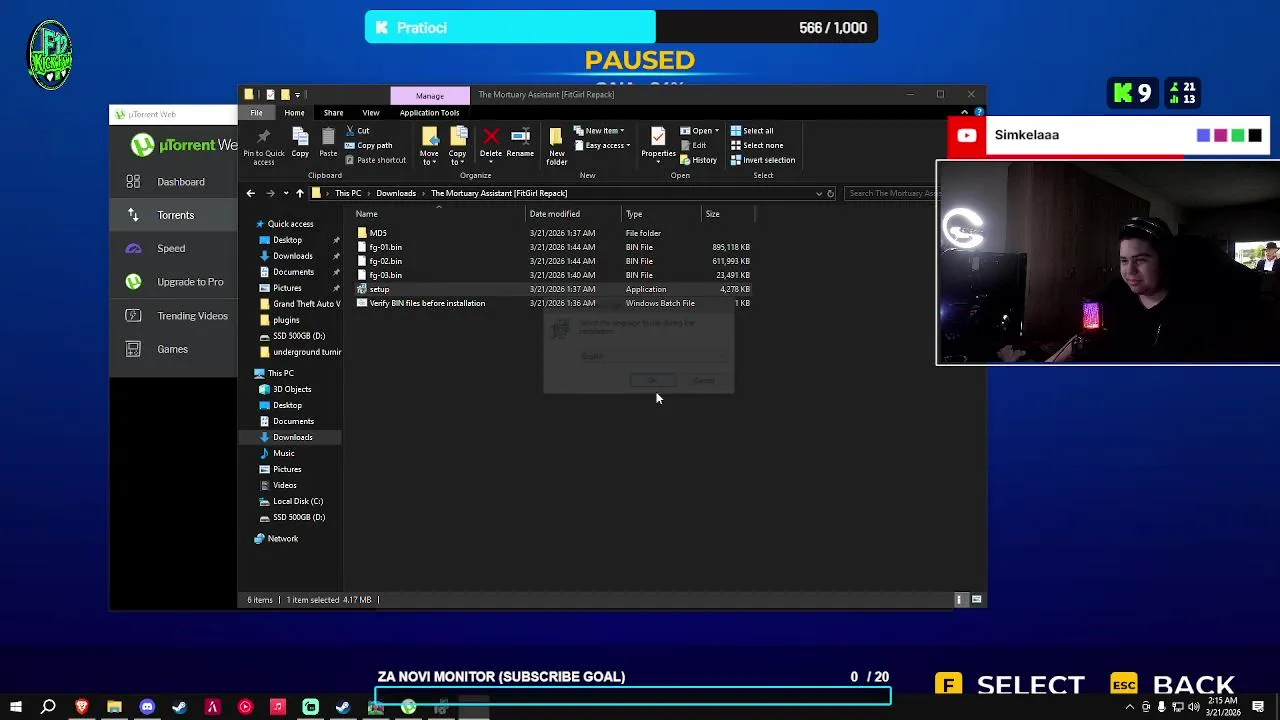Open Grand Theft Auto V quick access folder
Image resolution: width=1280 pixels, height=720 pixels.
(299, 304)
